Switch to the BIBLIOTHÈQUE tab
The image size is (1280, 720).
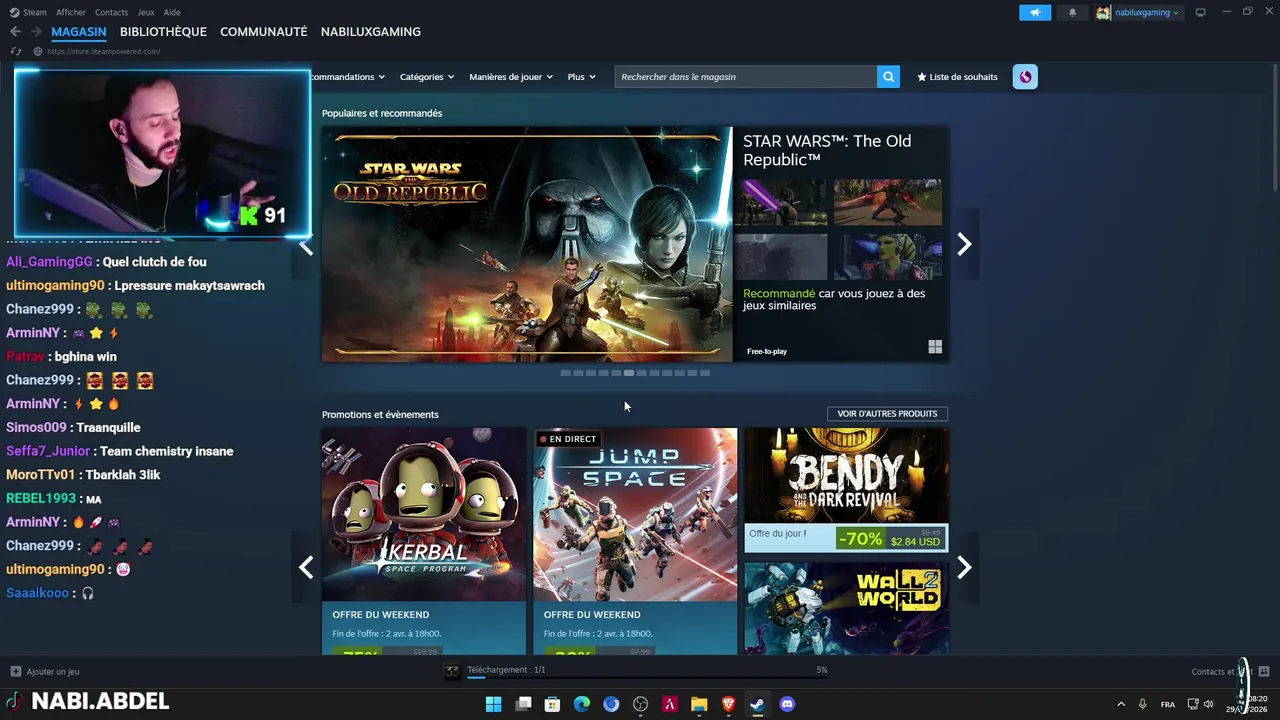click(163, 32)
